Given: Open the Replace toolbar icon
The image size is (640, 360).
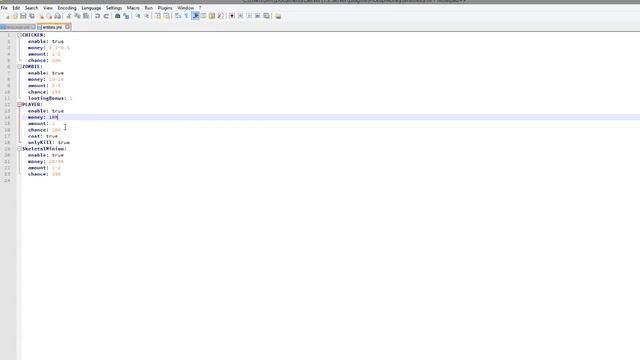Looking at the screenshot, I should click(x=126, y=16).
